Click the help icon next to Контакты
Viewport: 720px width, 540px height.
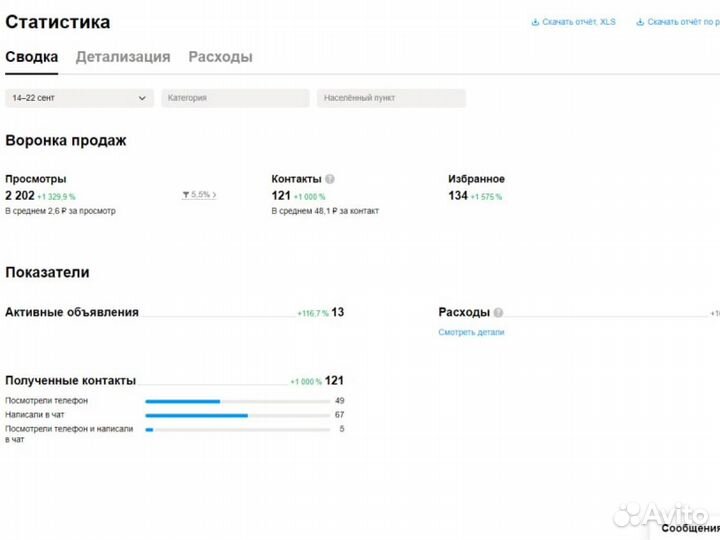[x=330, y=179]
